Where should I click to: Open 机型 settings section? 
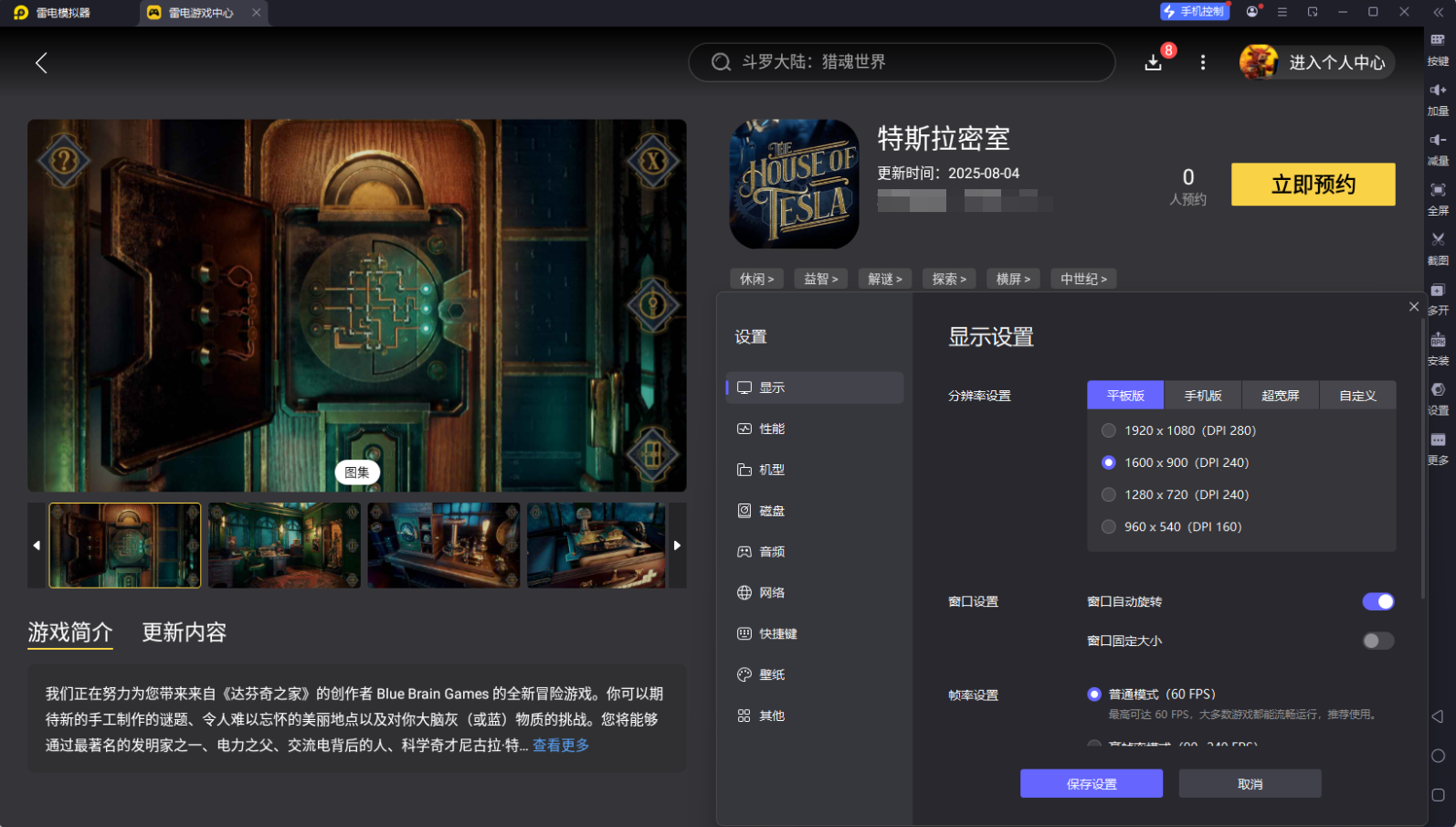[815, 470]
